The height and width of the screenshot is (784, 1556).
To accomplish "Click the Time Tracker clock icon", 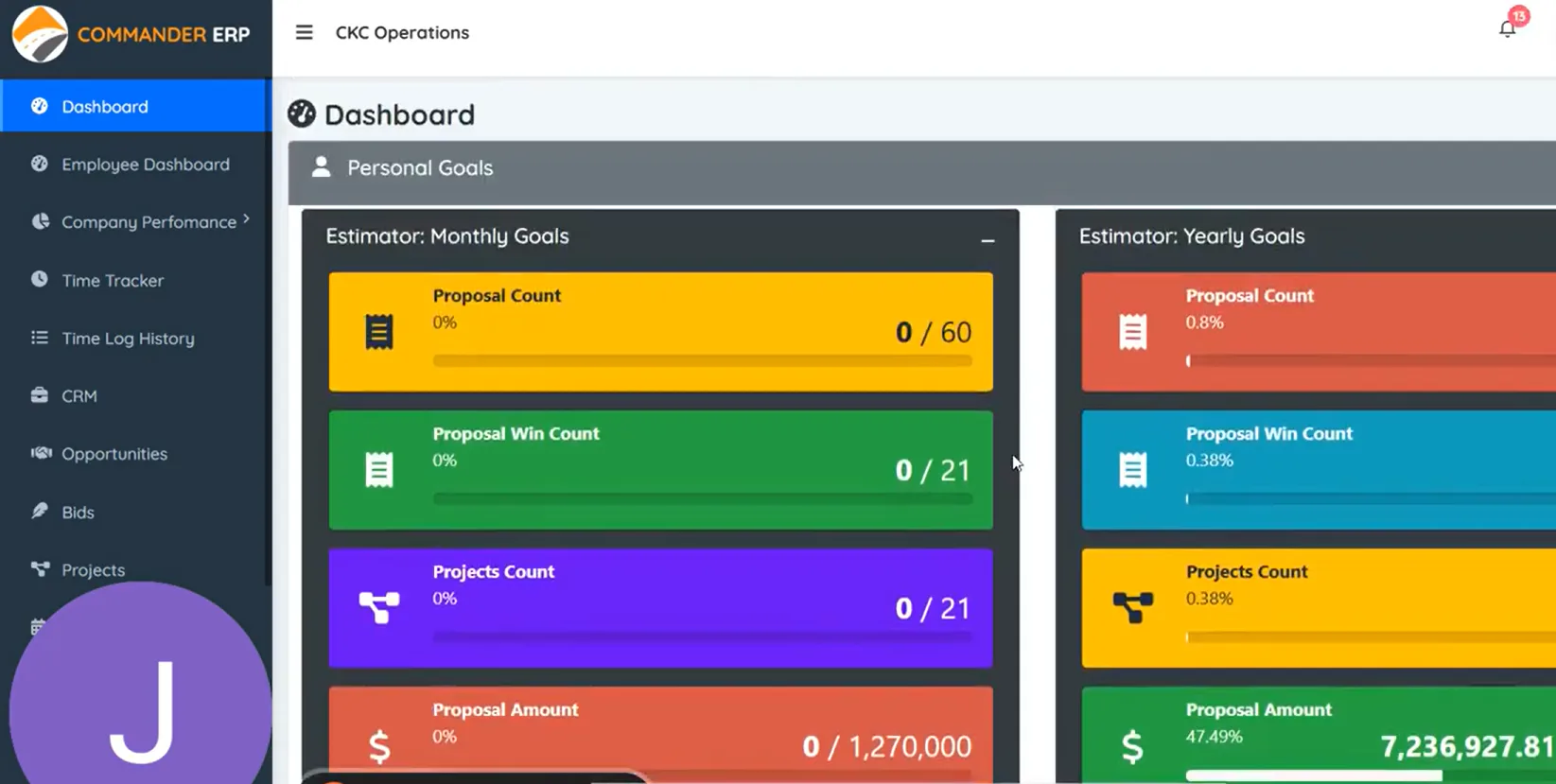I will pos(39,279).
